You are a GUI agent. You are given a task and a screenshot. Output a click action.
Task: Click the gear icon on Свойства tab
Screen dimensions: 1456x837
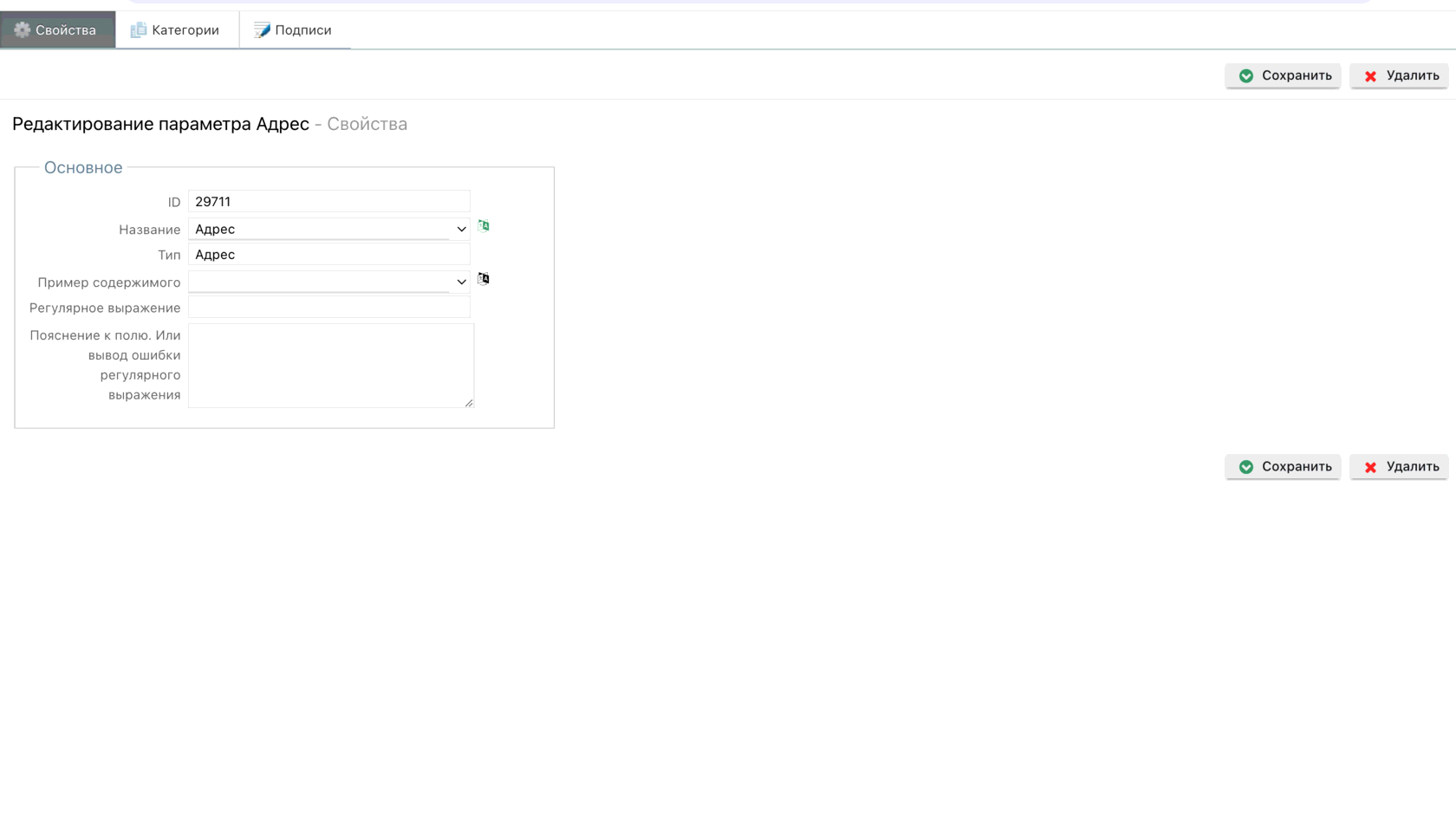(22, 29)
